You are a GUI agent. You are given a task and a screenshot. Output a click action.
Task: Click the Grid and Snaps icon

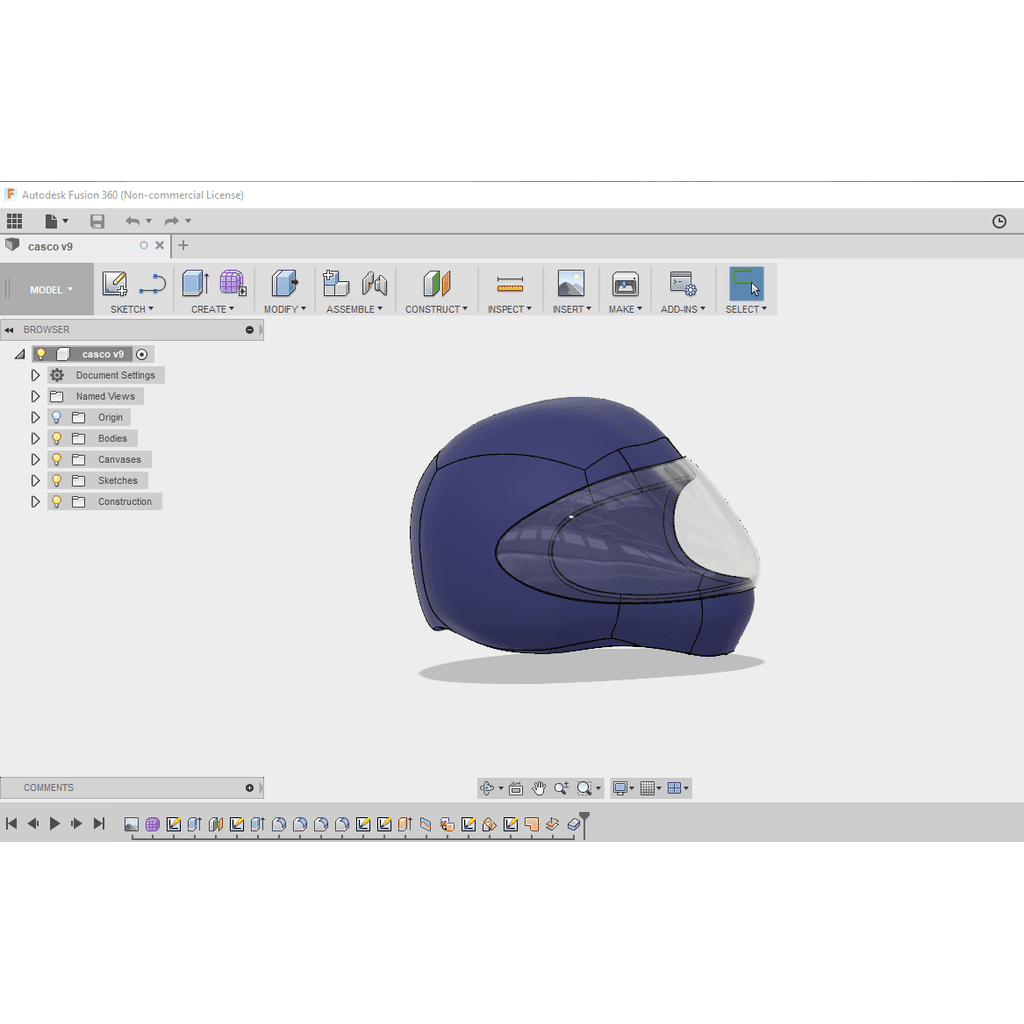click(647, 788)
